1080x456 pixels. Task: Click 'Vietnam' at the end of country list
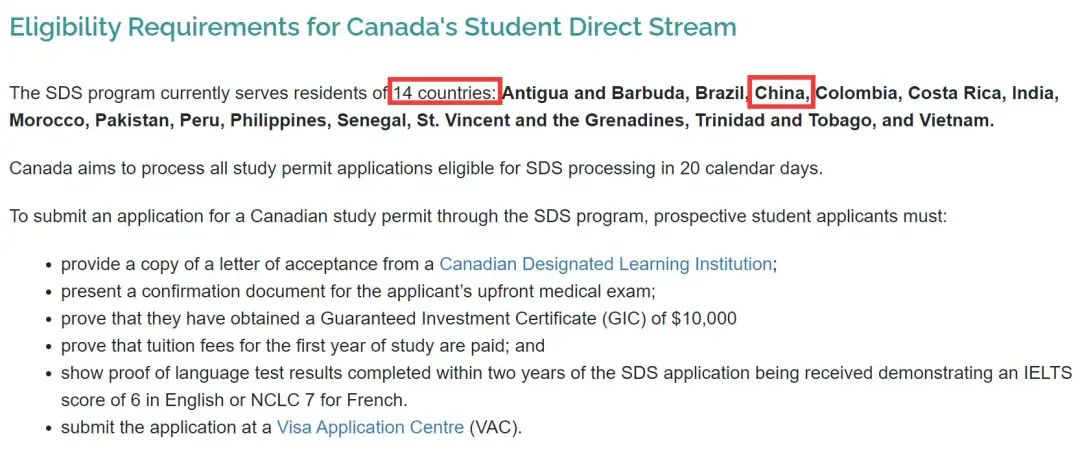coord(957,121)
